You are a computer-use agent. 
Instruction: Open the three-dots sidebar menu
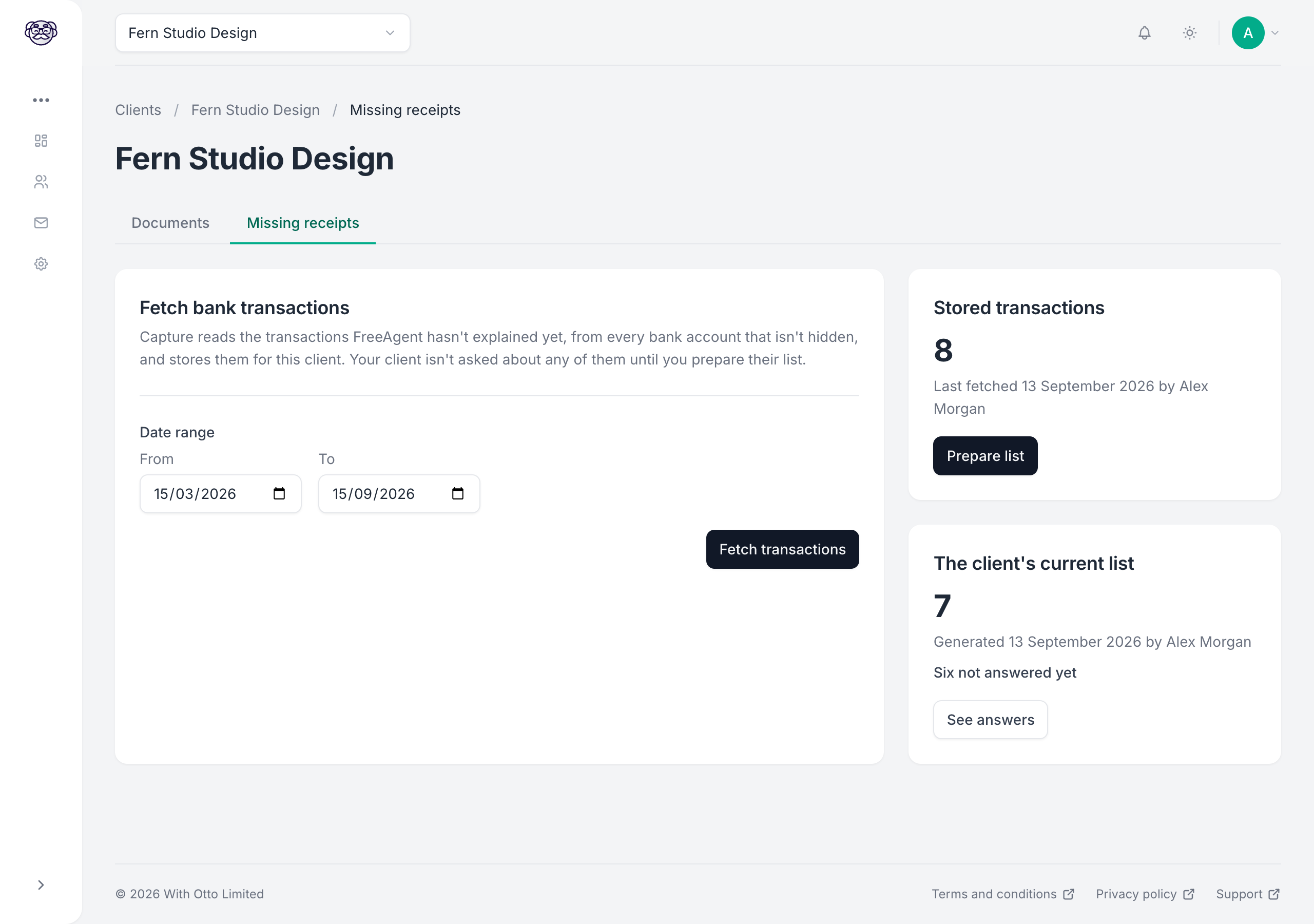pyautogui.click(x=41, y=100)
